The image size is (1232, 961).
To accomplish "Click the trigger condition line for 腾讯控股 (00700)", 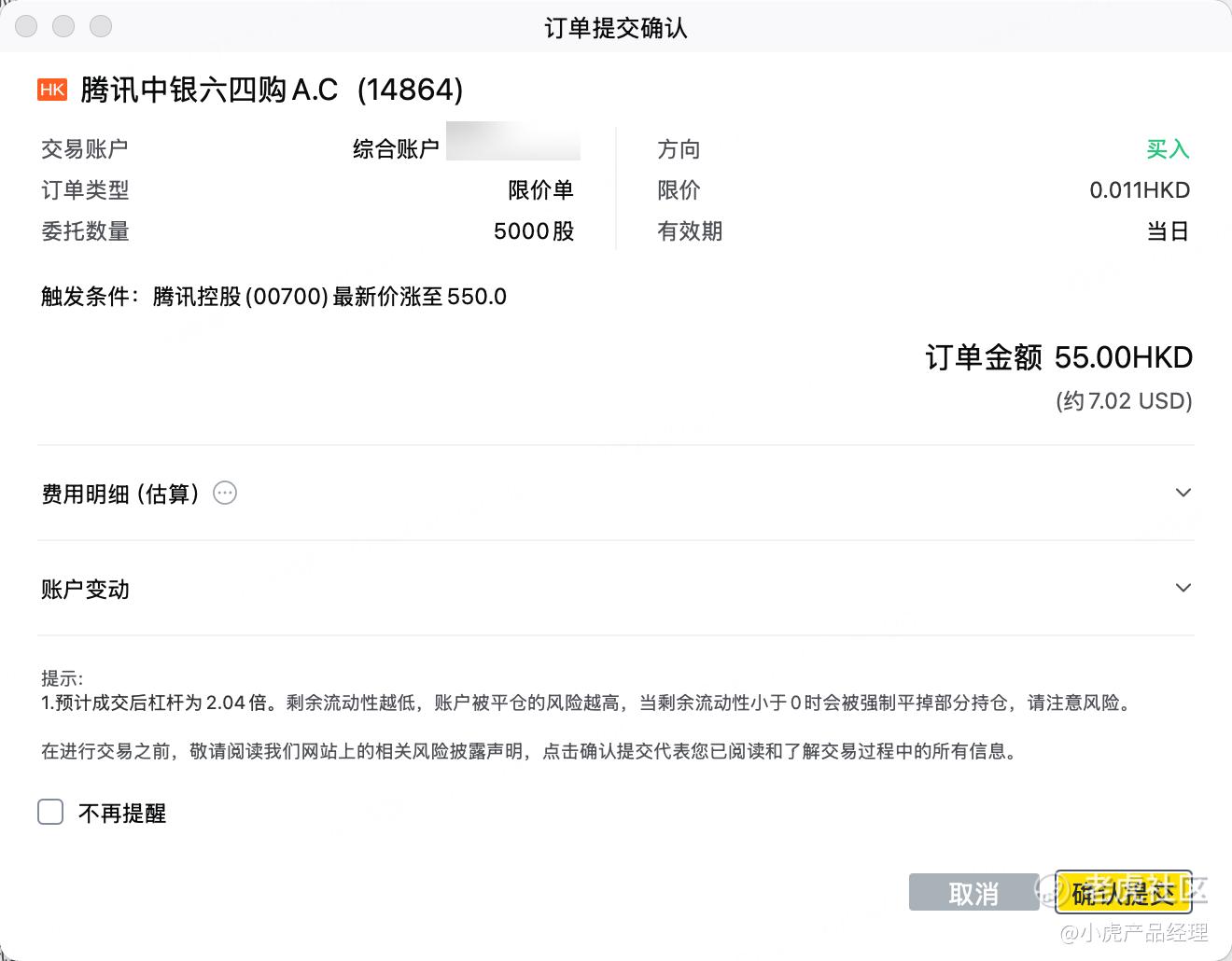I will click(x=273, y=297).
